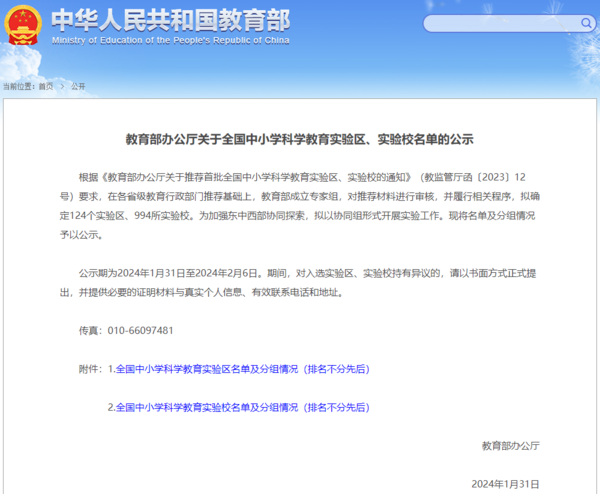
Task: Click the breadcrumb arrow separator after 首页
Action: coord(62,86)
